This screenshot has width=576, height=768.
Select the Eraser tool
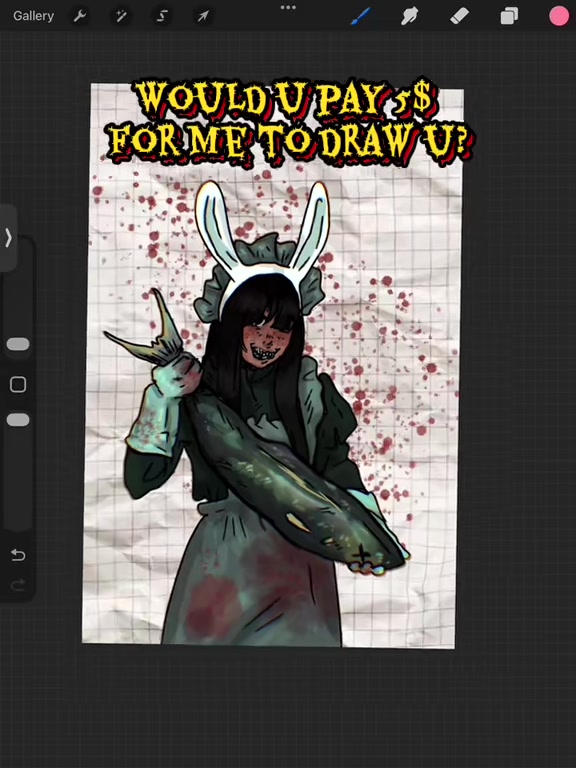coord(459,16)
